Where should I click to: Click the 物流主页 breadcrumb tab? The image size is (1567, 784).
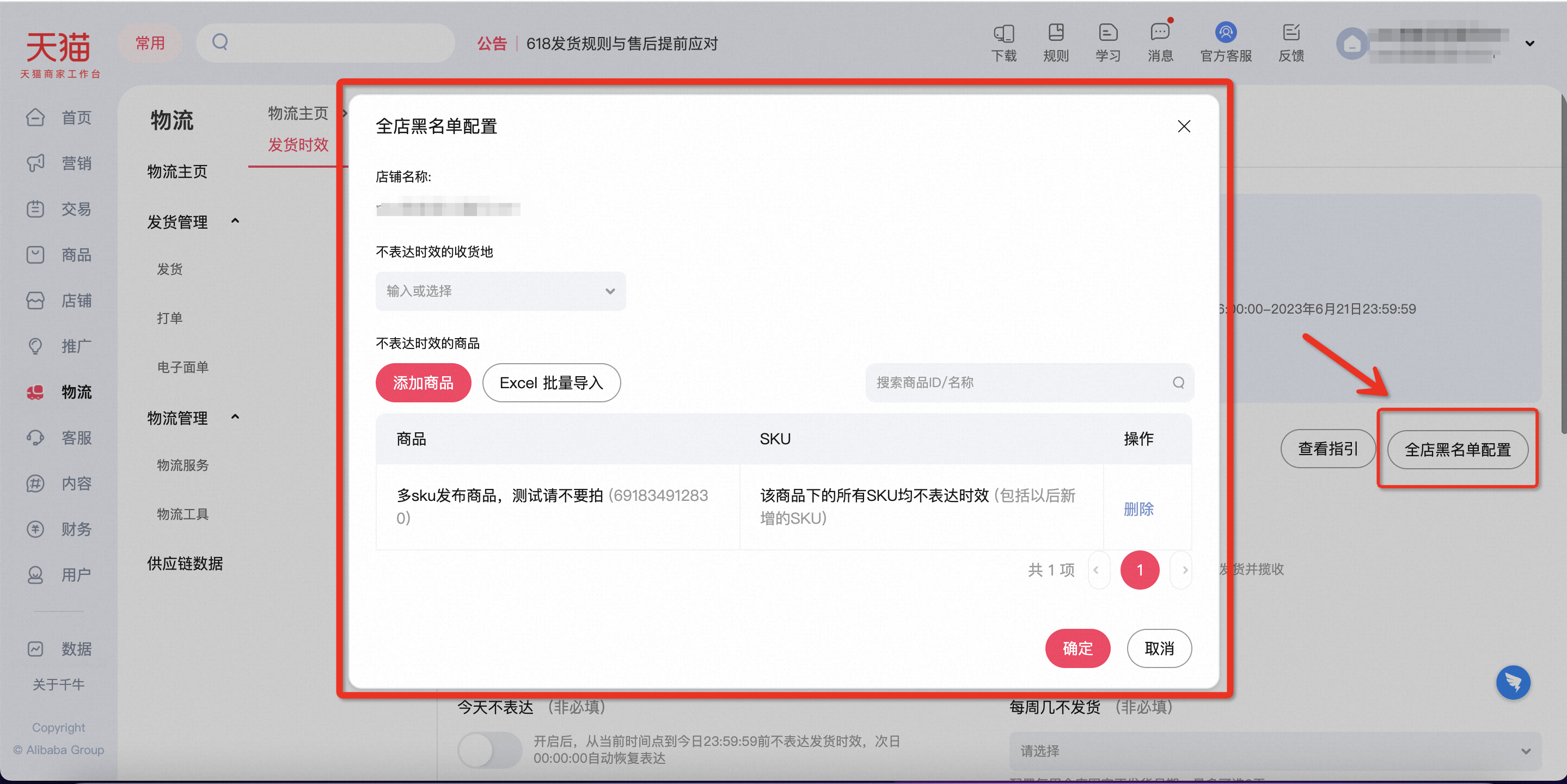(x=298, y=113)
